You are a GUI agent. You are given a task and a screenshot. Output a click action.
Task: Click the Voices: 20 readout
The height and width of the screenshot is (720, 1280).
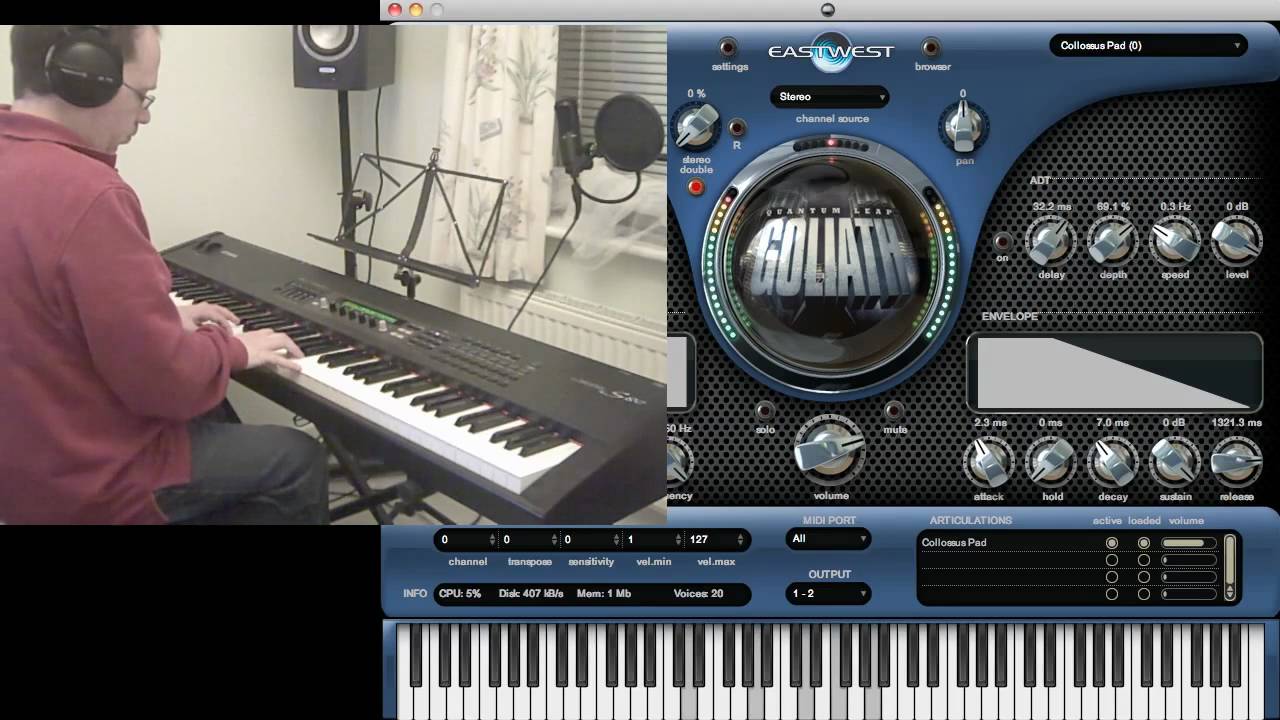pos(698,593)
